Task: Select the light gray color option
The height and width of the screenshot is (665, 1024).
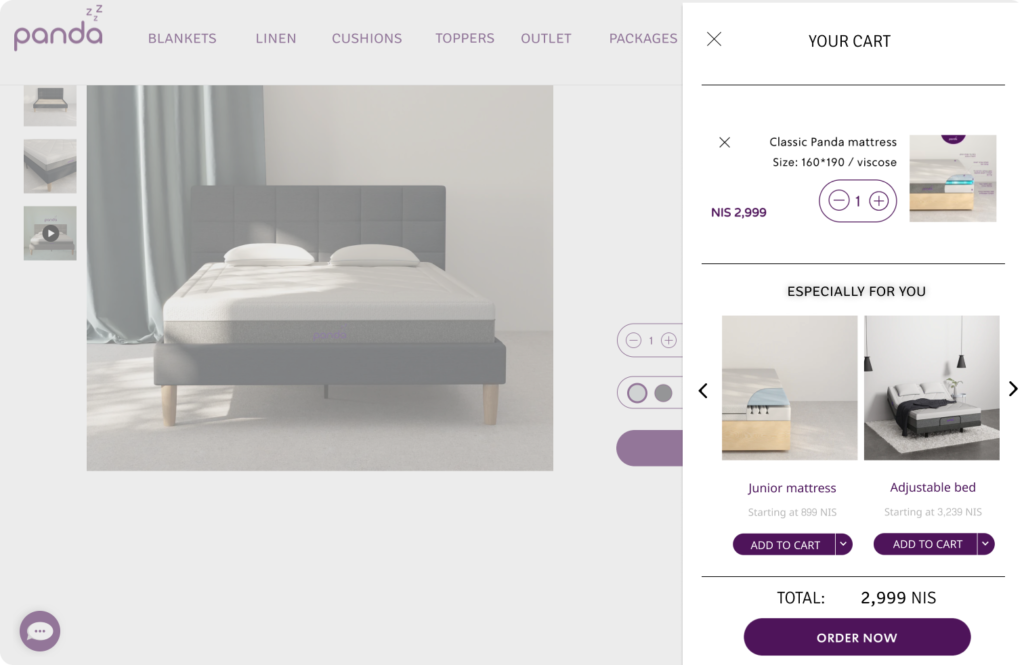Action: coord(637,393)
